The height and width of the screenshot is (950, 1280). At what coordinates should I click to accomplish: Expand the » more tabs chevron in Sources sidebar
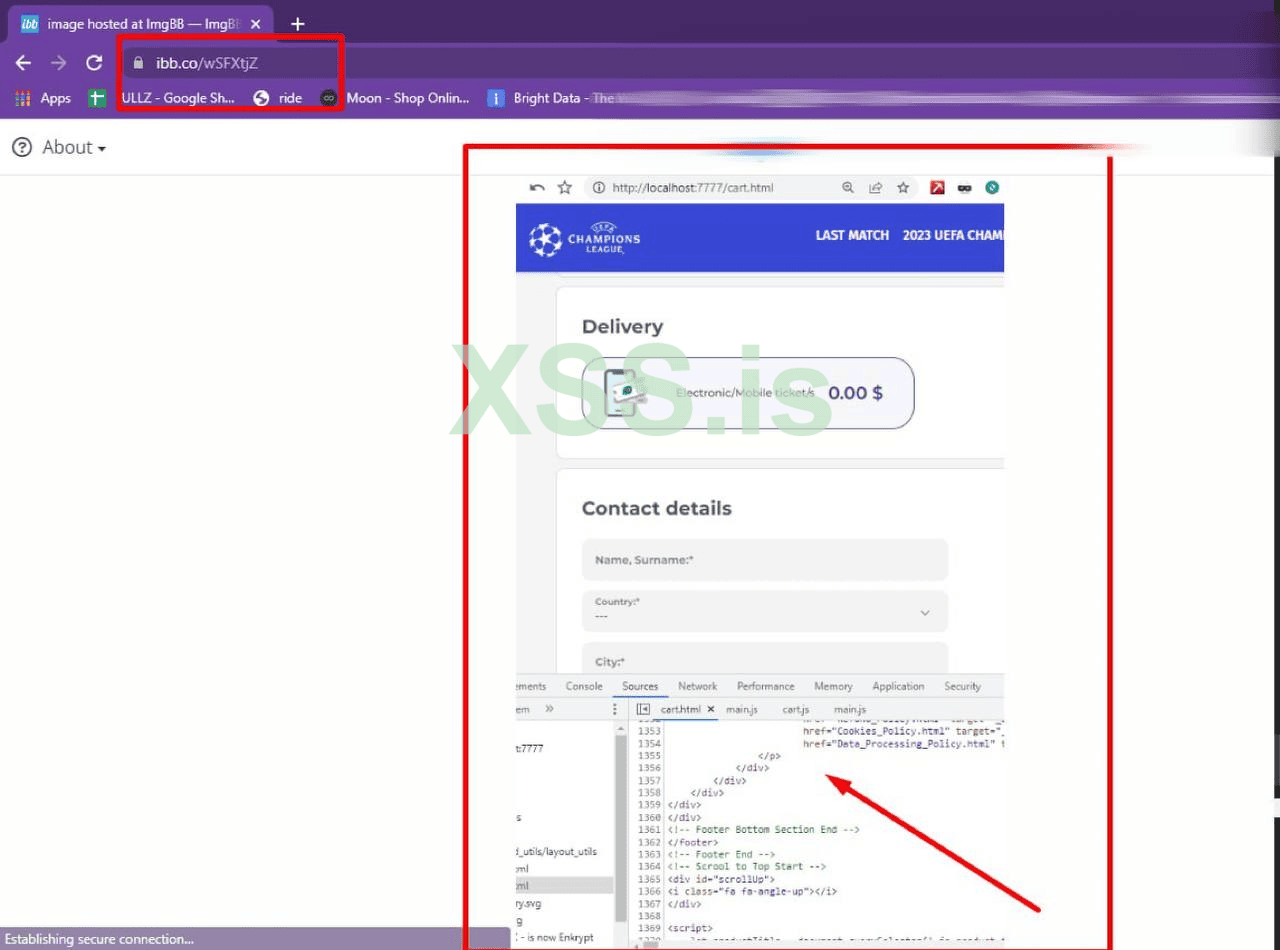point(549,709)
